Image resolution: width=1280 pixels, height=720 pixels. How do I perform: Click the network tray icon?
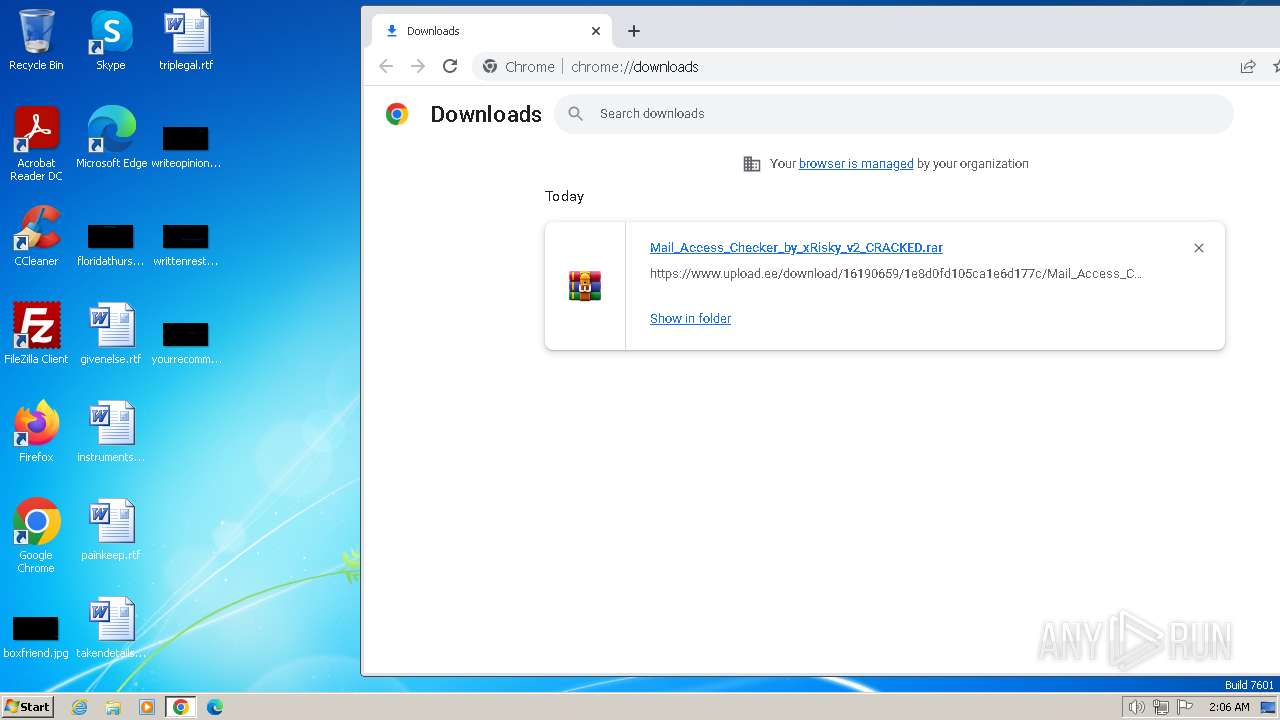point(1160,707)
